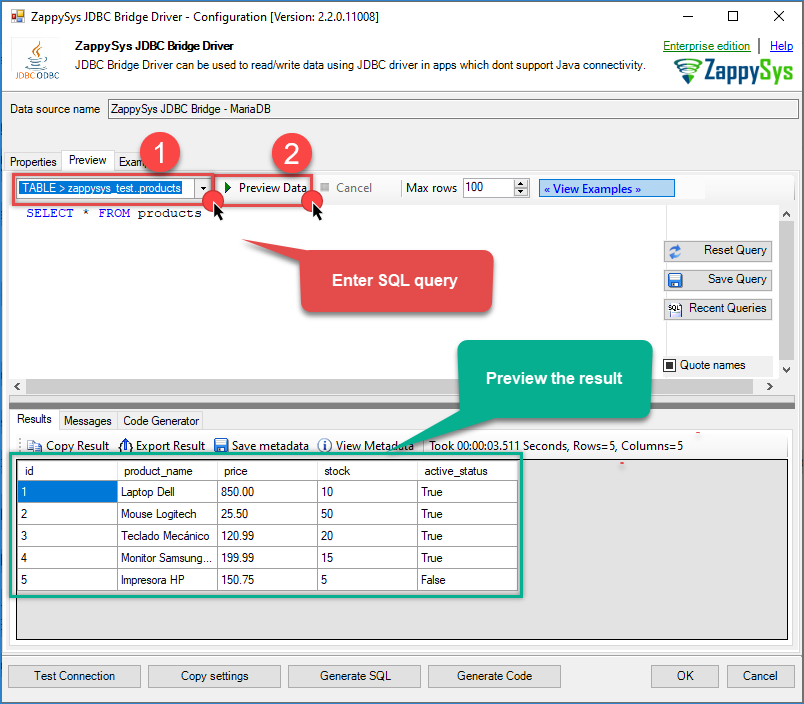Click the Test Connection button

tap(74, 676)
